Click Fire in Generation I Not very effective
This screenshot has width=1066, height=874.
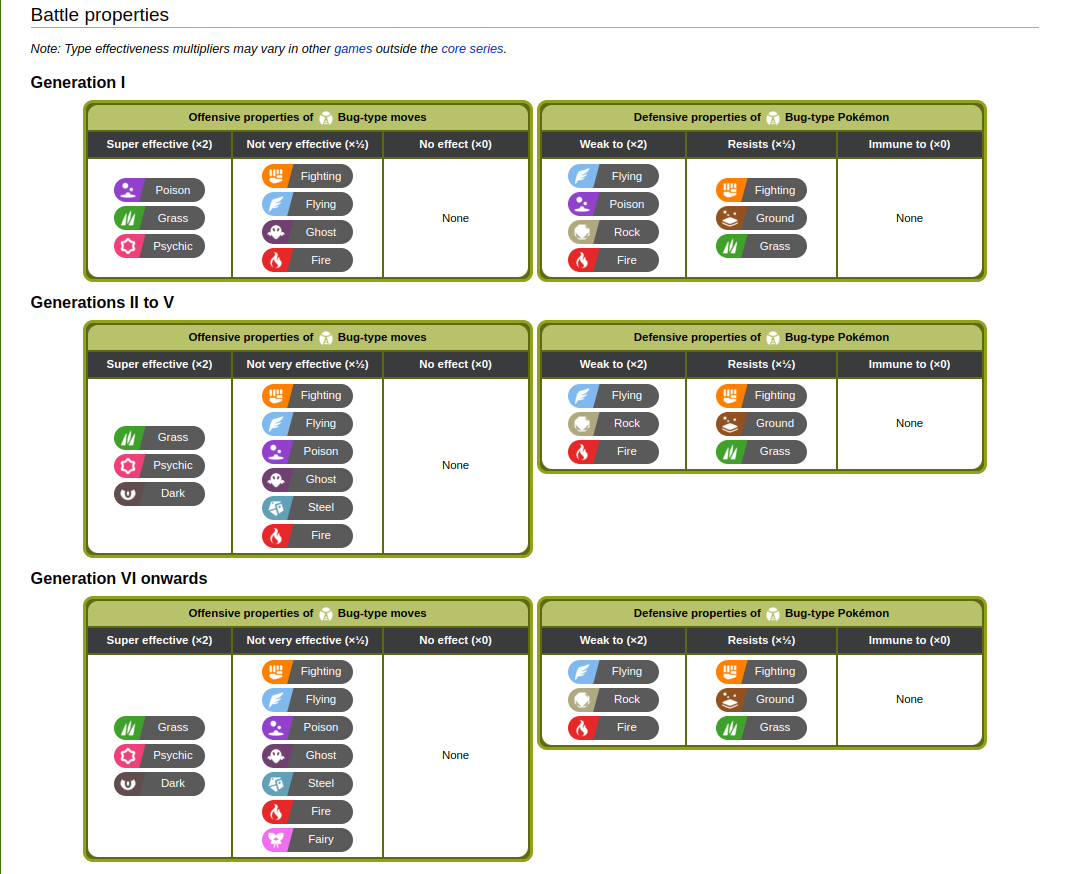point(307,260)
